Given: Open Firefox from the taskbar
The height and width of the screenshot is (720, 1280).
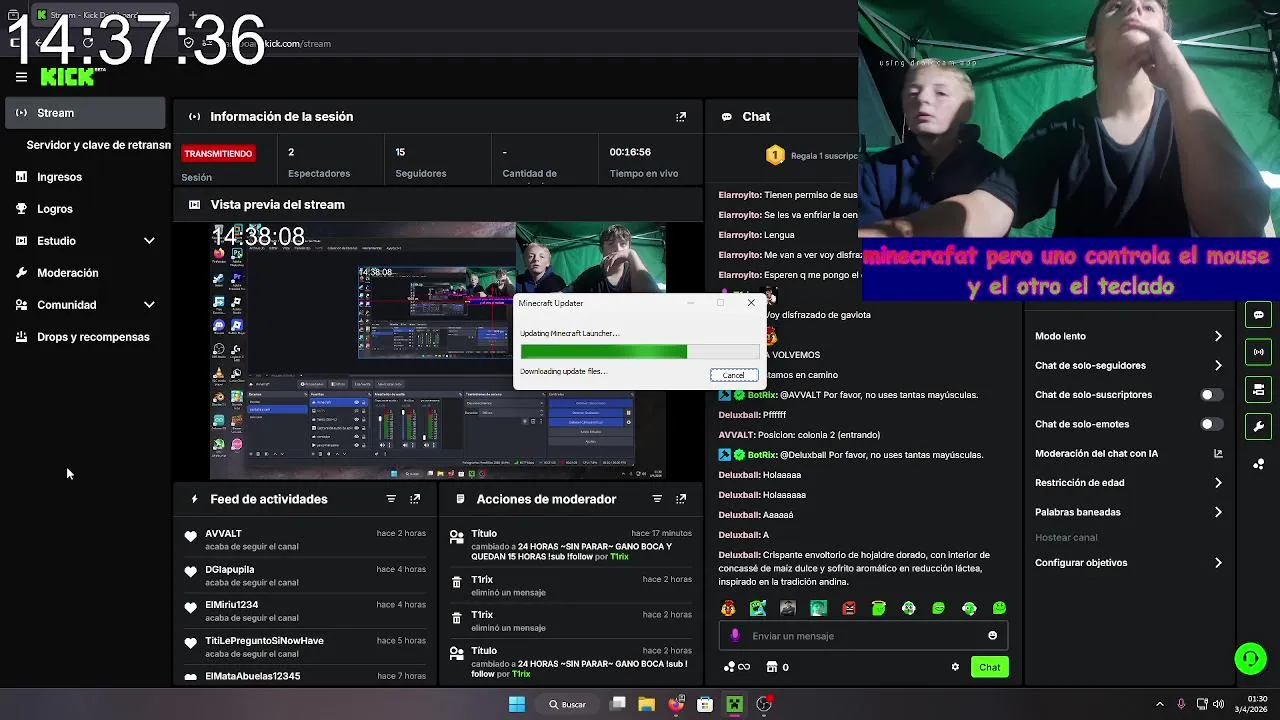Looking at the screenshot, I should (676, 704).
